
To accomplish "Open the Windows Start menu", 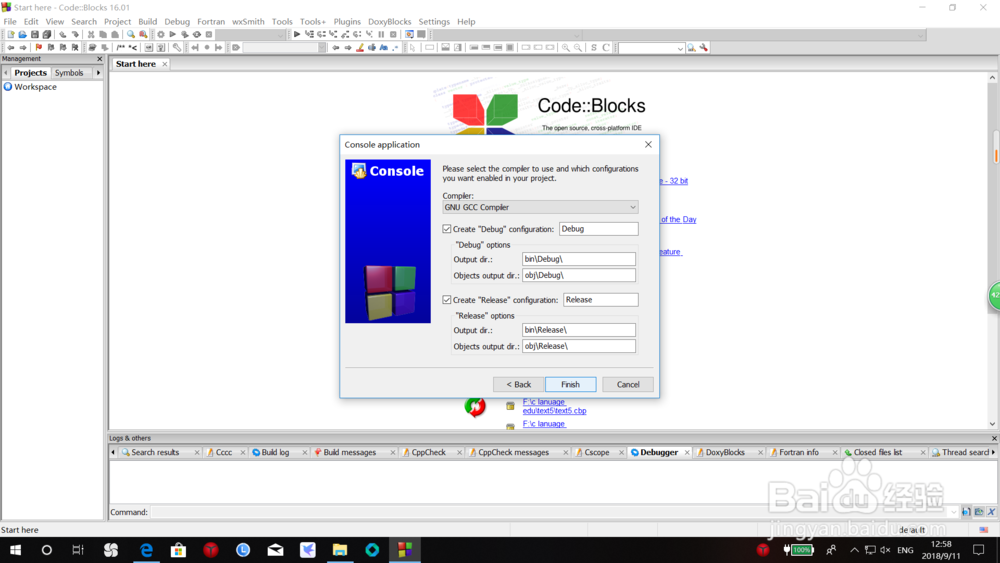I will [x=15, y=550].
